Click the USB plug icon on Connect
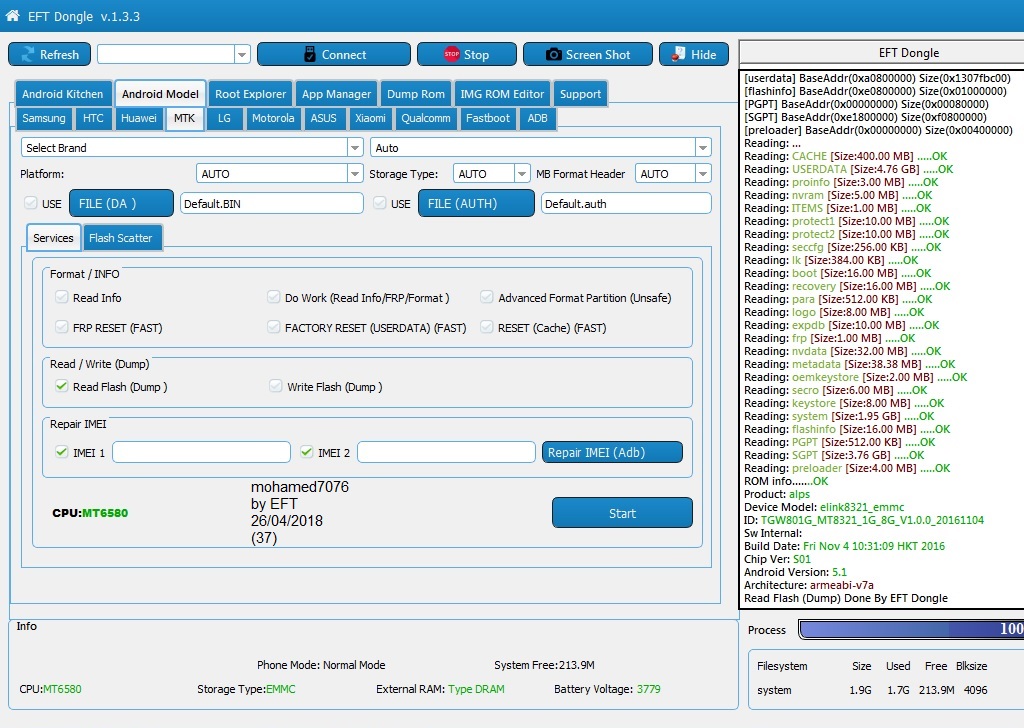The height and width of the screenshot is (728, 1024). (310, 55)
